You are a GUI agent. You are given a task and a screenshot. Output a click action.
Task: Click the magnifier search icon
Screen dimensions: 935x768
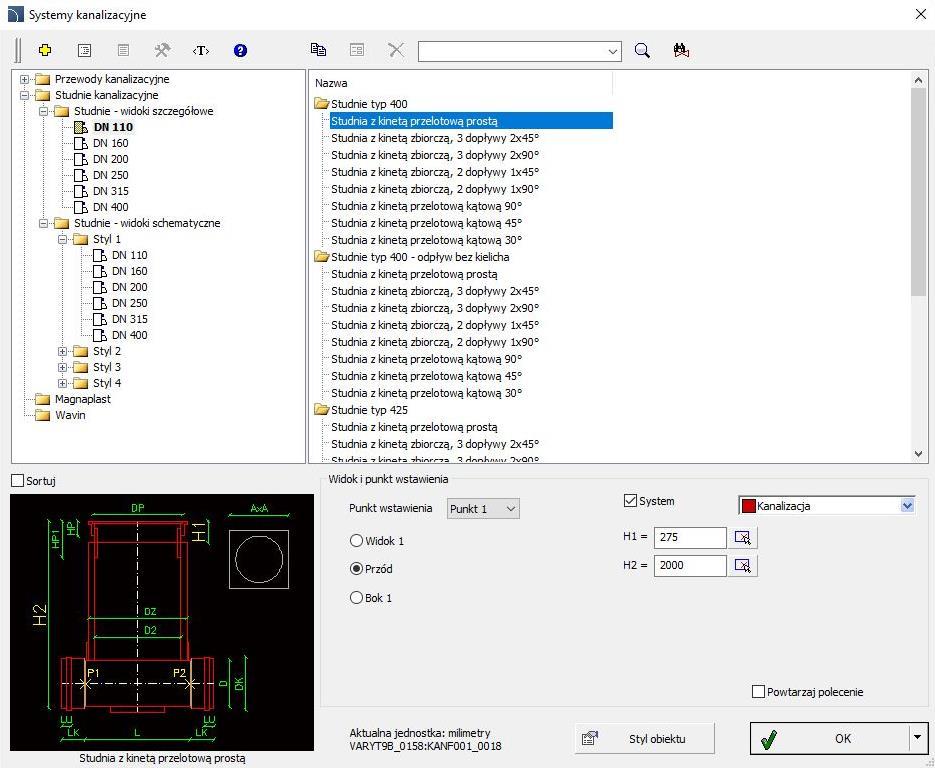click(x=642, y=50)
